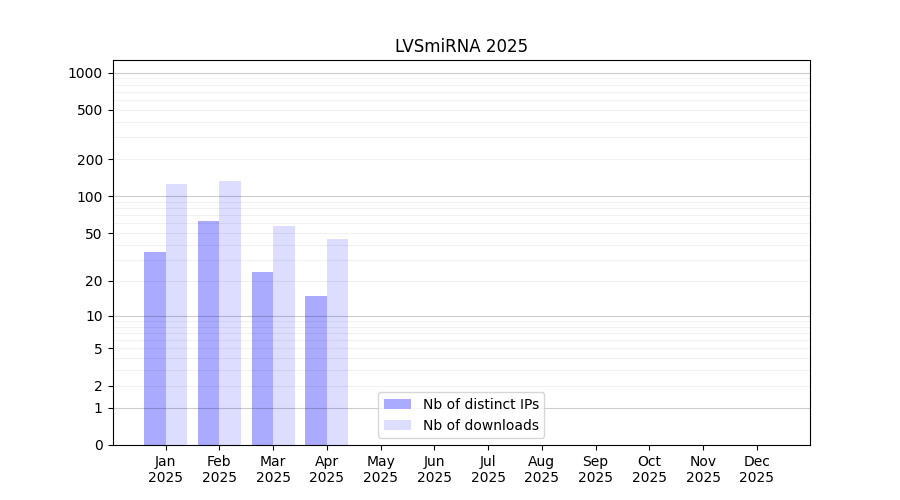Select the Dec 2025 x-axis label
This screenshot has width=900, height=500.
tap(757, 469)
